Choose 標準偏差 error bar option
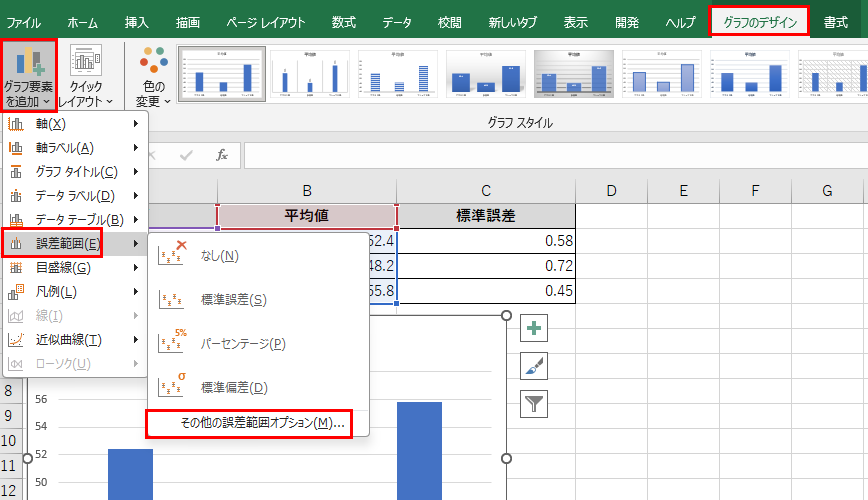Screen dimensions: 868x500 coord(233,387)
